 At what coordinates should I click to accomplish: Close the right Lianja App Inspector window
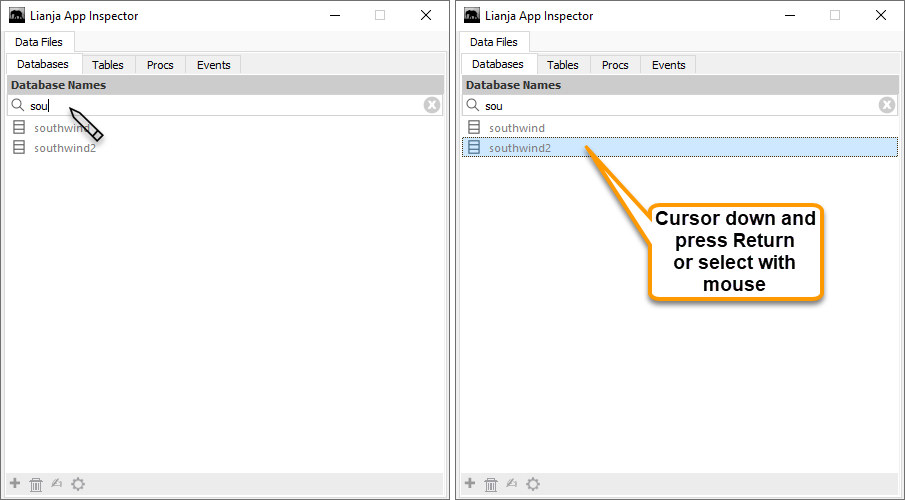pyautogui.click(x=880, y=15)
